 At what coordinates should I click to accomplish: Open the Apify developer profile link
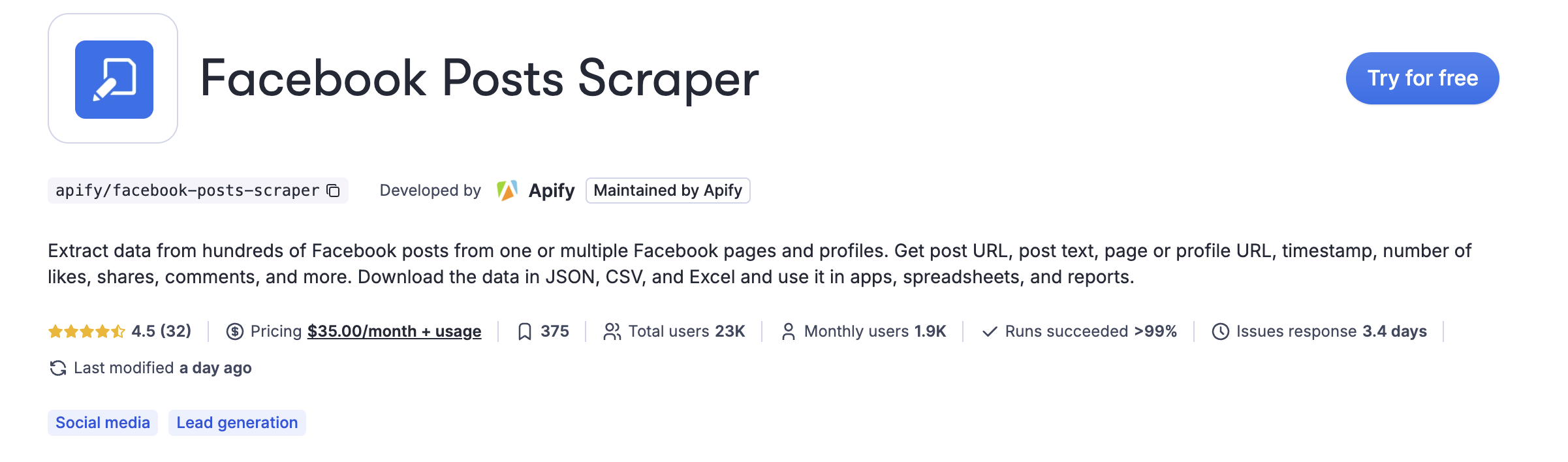point(552,191)
